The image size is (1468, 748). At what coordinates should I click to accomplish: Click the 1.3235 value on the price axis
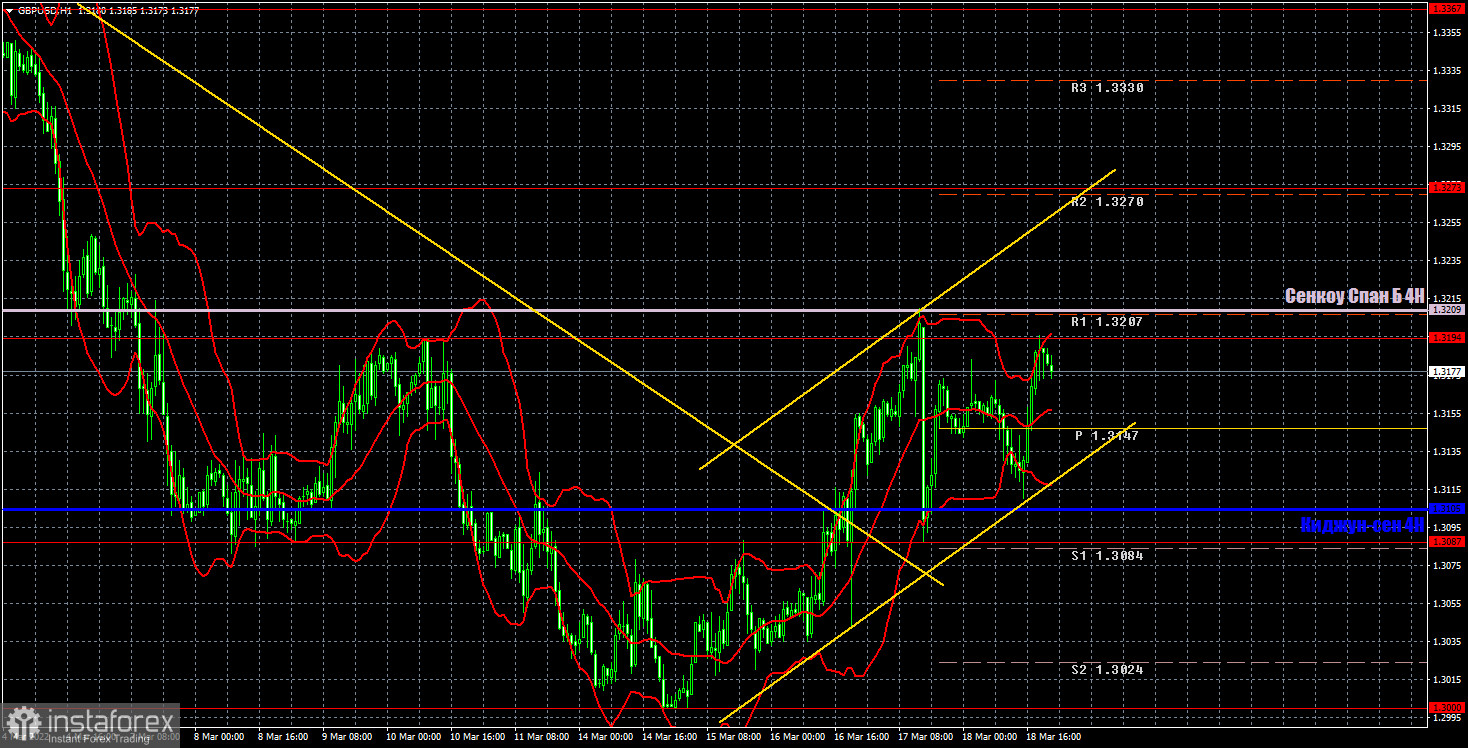point(1446,261)
